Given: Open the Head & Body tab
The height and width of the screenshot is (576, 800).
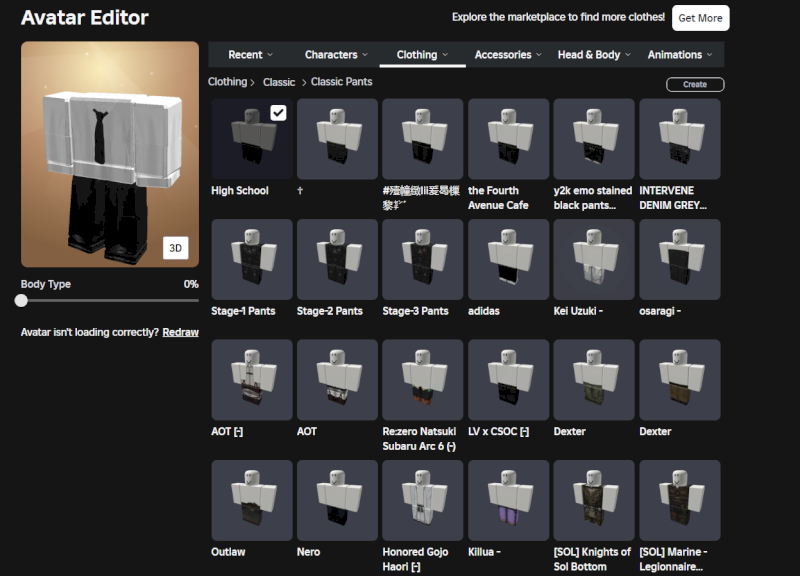Looking at the screenshot, I should [594, 55].
